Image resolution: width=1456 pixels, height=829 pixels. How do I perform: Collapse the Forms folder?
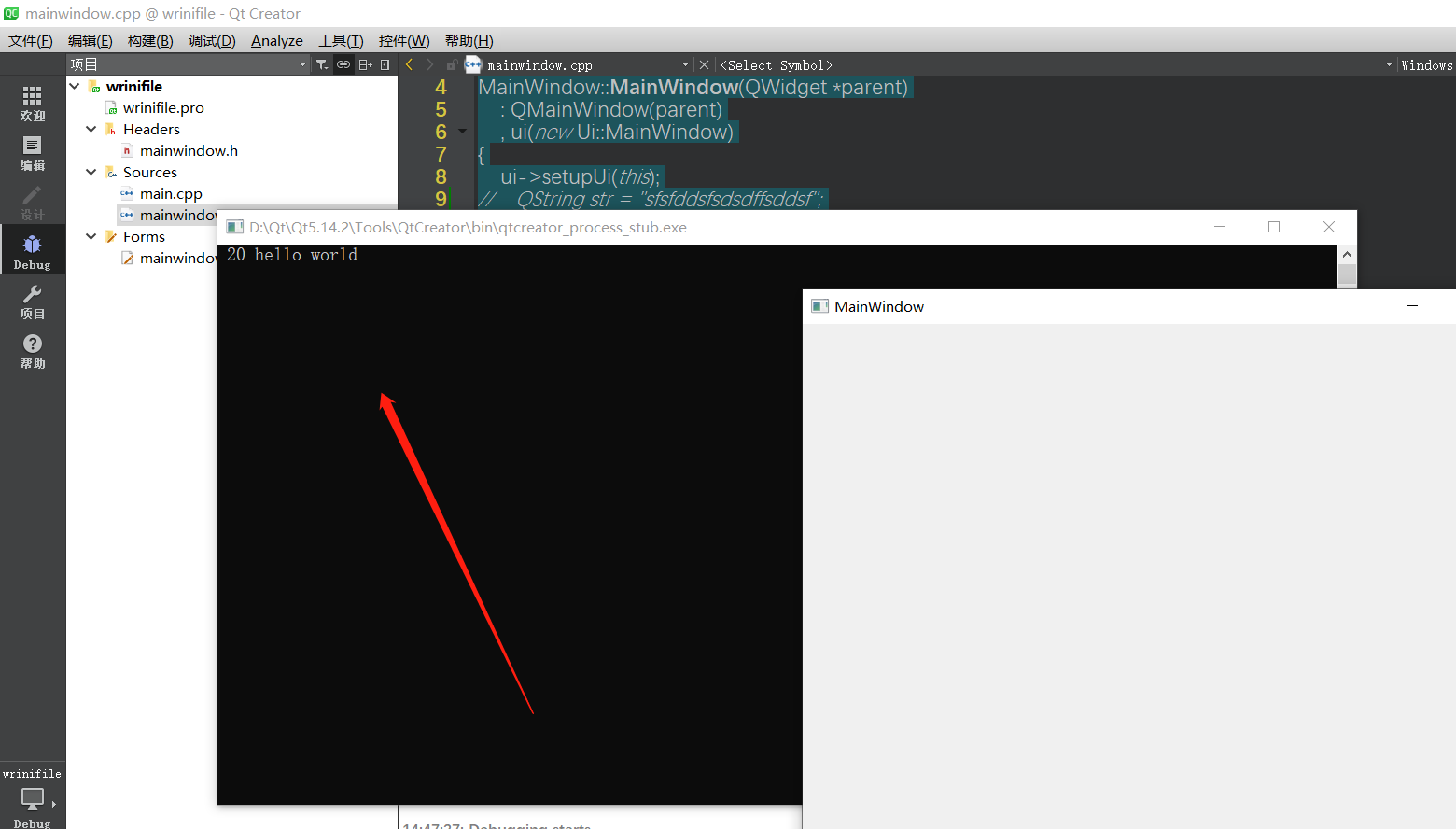[x=91, y=236]
